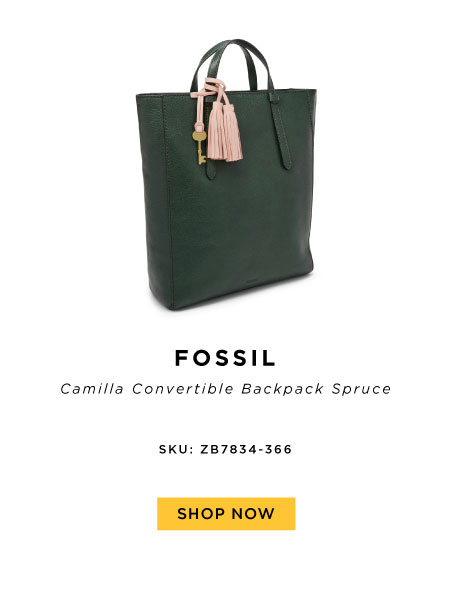Click the word "Camilla" in product name
This screenshot has height=601, width=451.
[92, 389]
